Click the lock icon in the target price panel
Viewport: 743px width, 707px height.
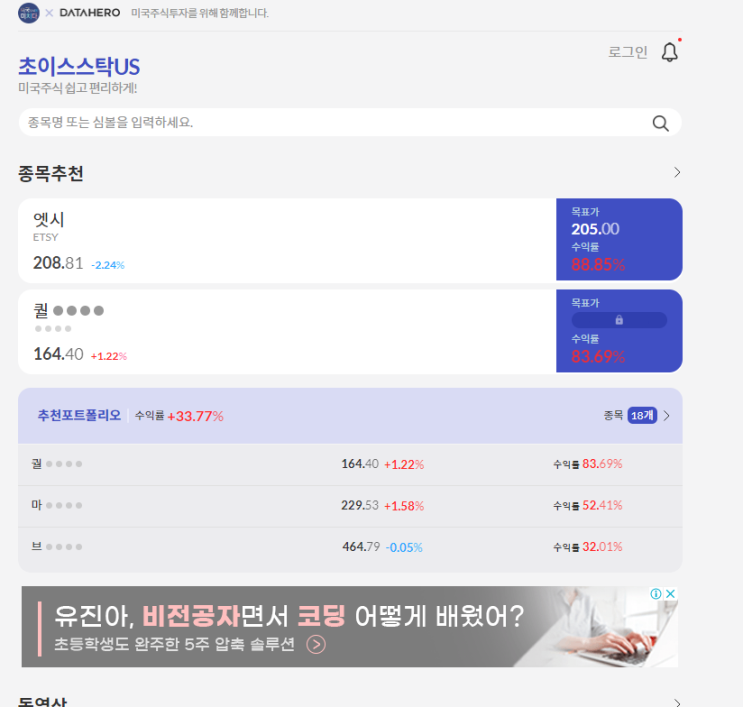[x=619, y=320]
